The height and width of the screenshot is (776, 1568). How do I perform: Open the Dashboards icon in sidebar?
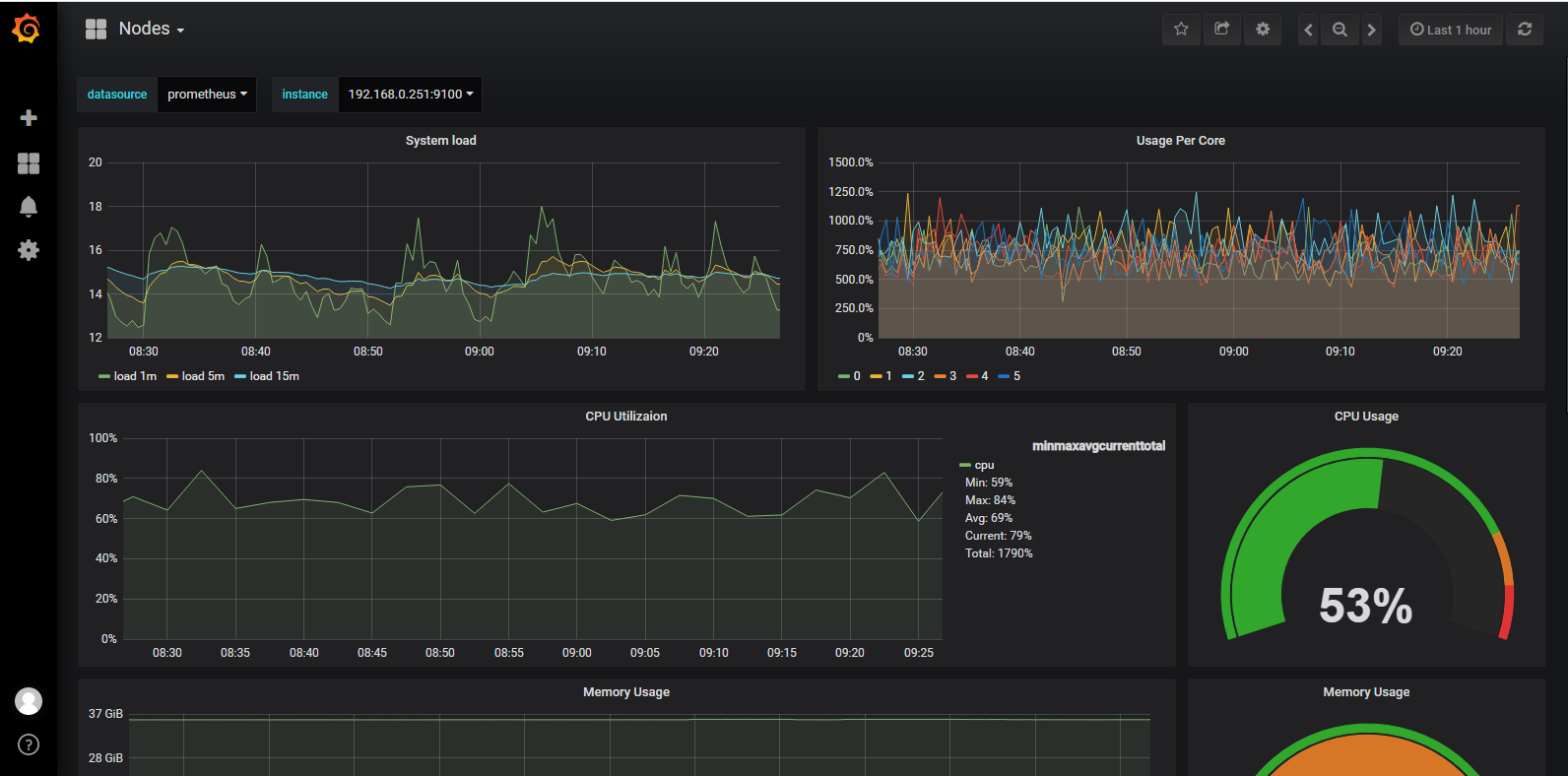click(x=29, y=163)
